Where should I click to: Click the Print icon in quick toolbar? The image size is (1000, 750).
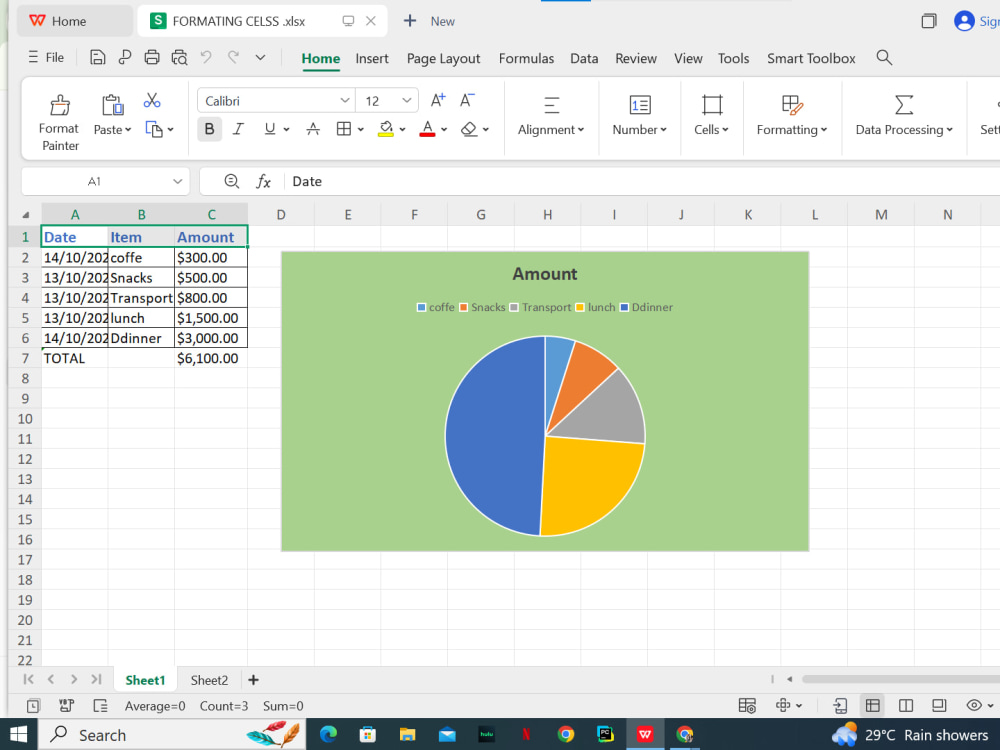(x=152, y=57)
